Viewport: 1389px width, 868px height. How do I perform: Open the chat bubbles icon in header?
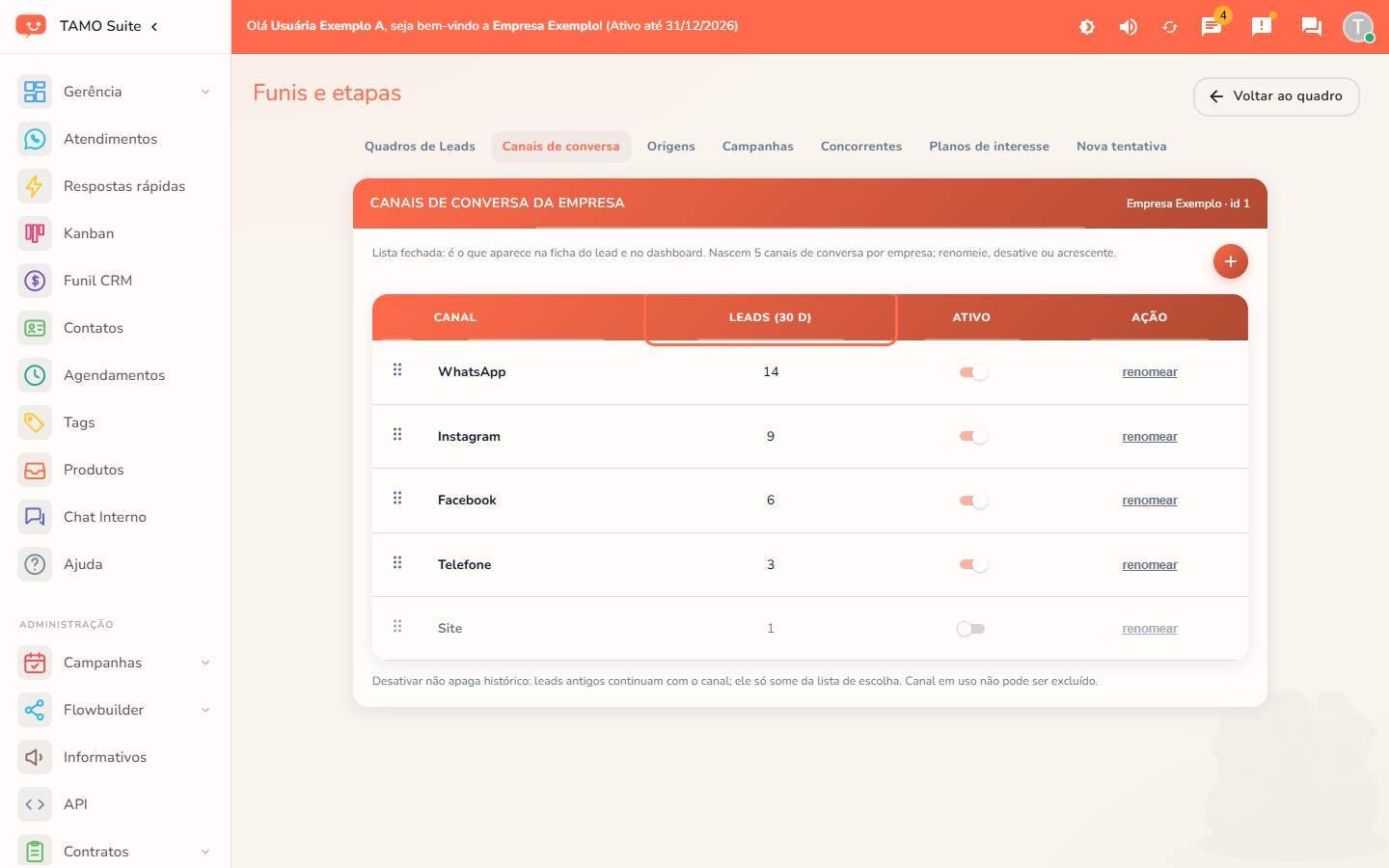pyautogui.click(x=1312, y=27)
